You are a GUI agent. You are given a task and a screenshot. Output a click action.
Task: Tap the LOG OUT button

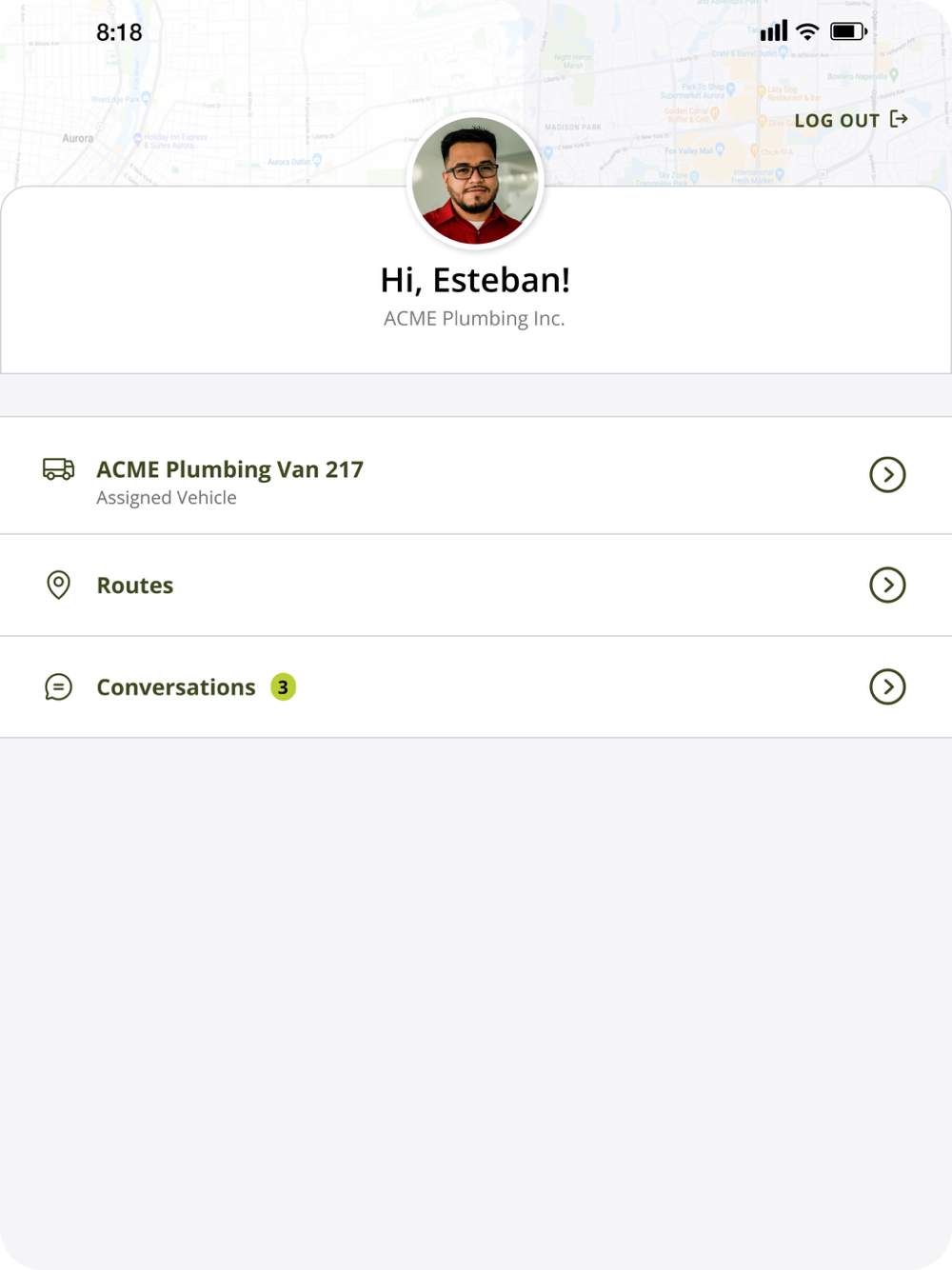click(851, 120)
